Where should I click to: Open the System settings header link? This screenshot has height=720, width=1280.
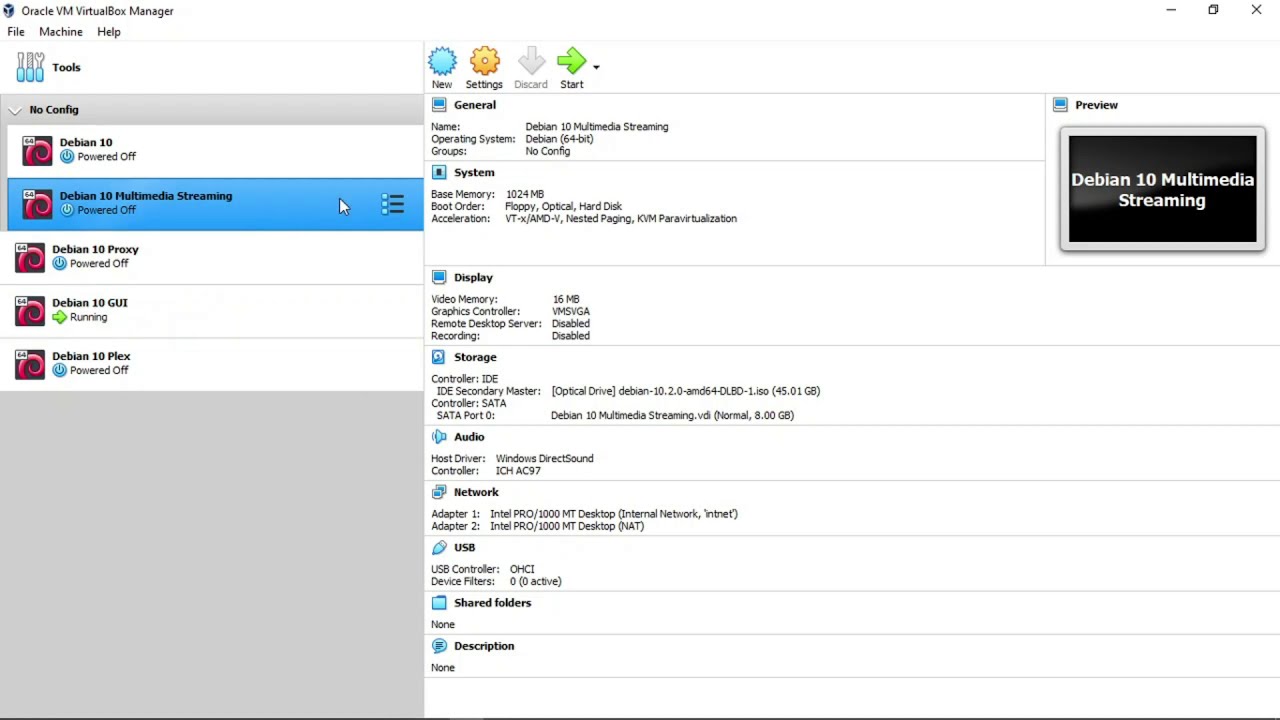[474, 172]
